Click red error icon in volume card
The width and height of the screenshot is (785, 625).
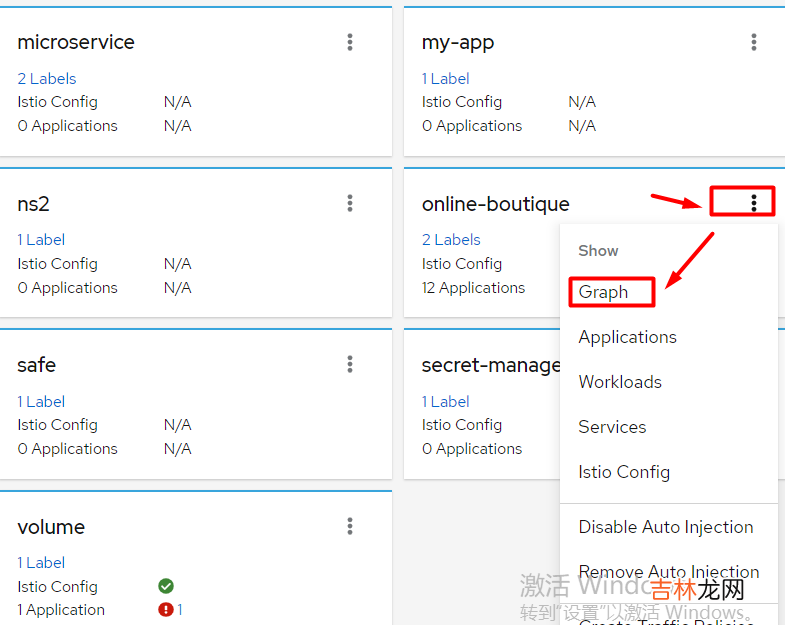click(x=166, y=610)
